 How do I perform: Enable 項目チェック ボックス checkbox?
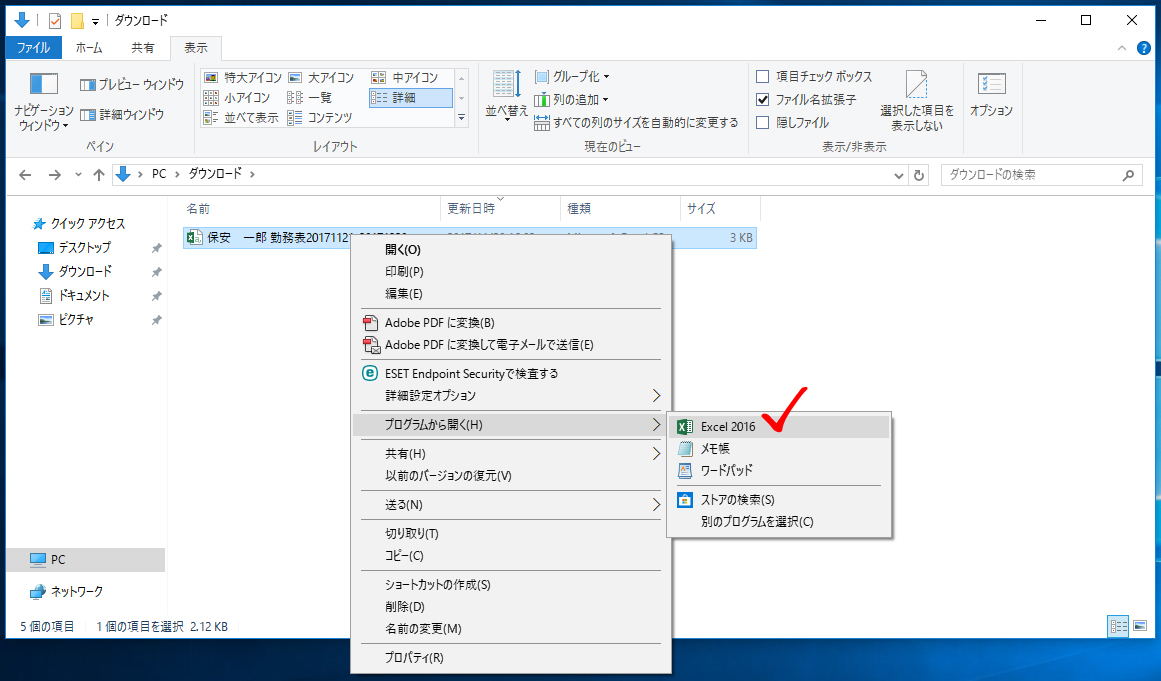(763, 77)
